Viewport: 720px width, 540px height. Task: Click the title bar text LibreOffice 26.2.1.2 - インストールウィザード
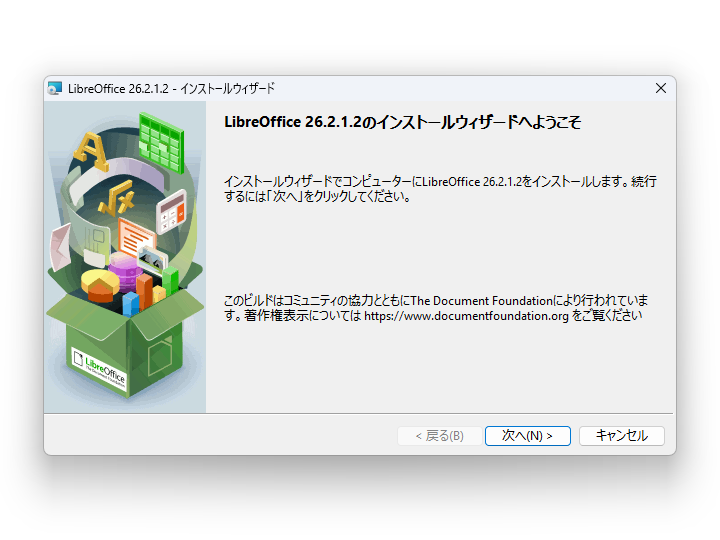[x=171, y=88]
